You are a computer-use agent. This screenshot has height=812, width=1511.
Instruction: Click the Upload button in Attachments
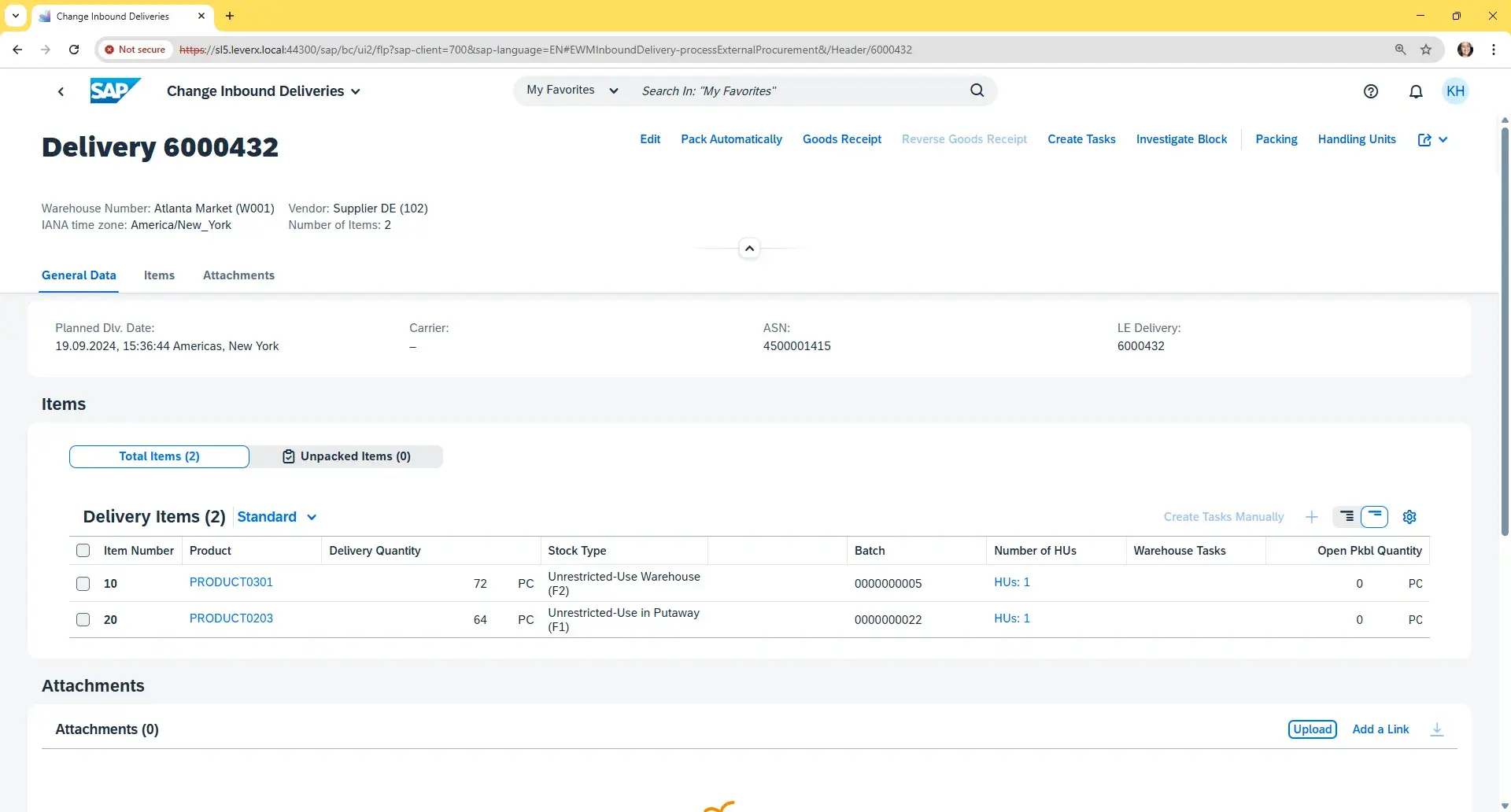1312,729
